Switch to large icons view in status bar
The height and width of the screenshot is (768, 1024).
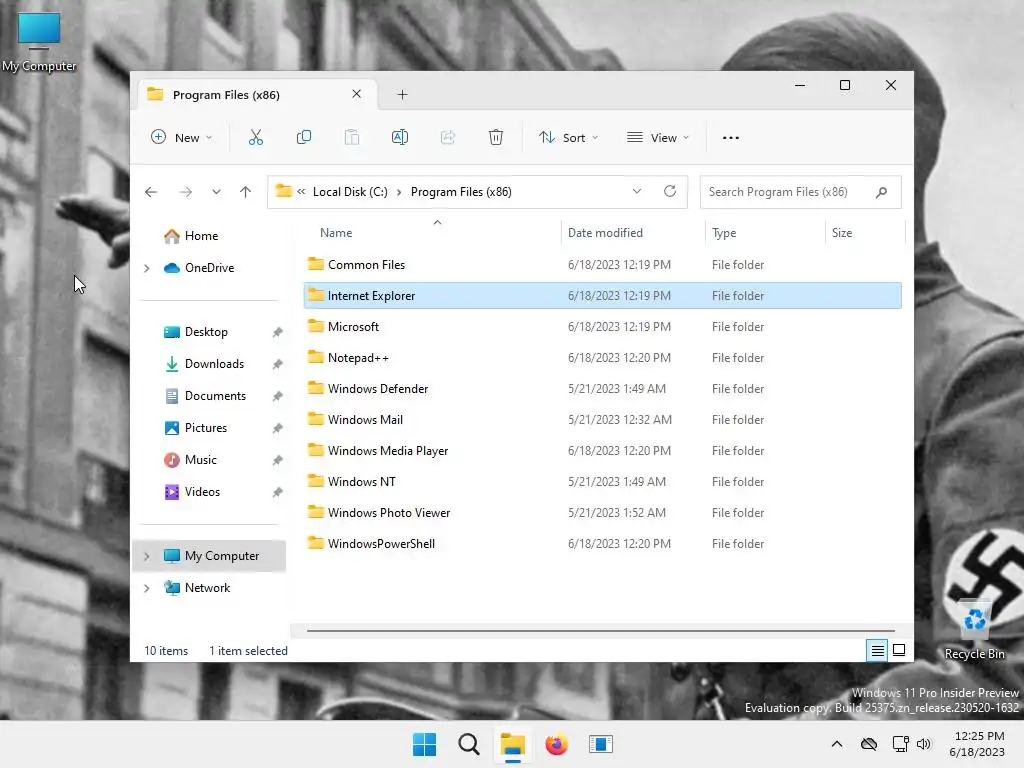pyautogui.click(x=899, y=650)
